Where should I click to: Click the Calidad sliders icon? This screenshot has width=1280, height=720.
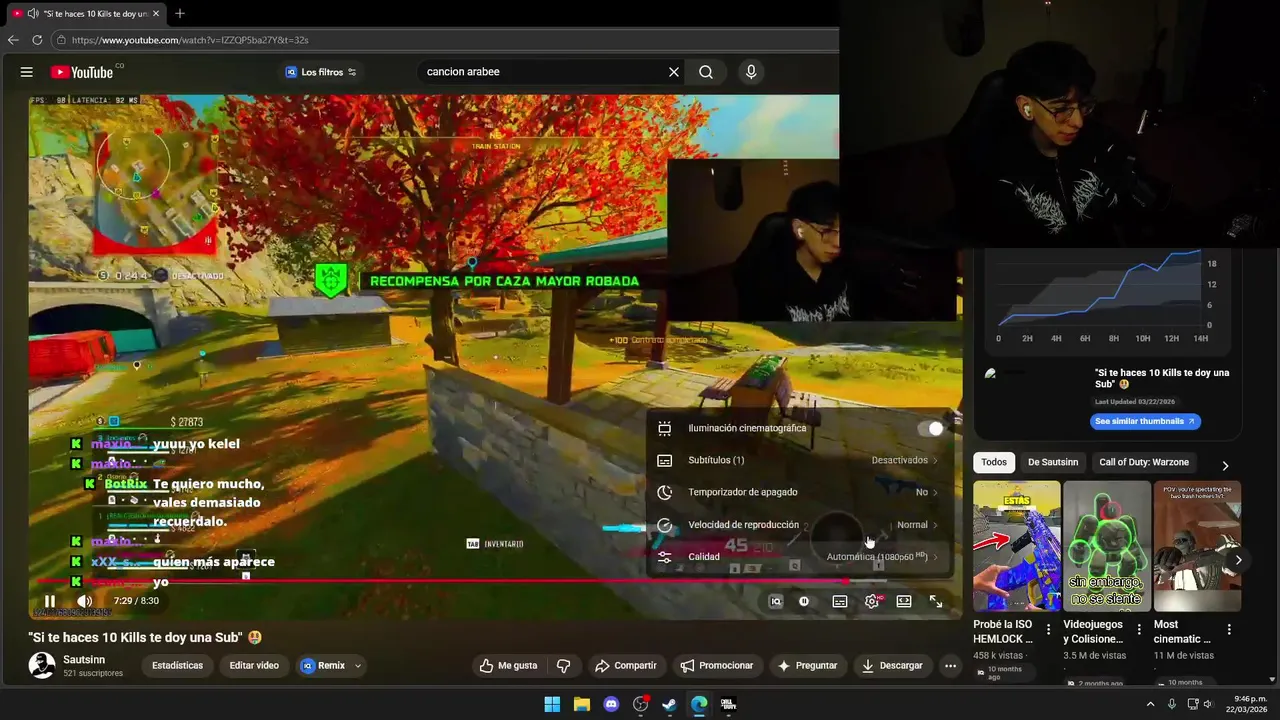(664, 557)
